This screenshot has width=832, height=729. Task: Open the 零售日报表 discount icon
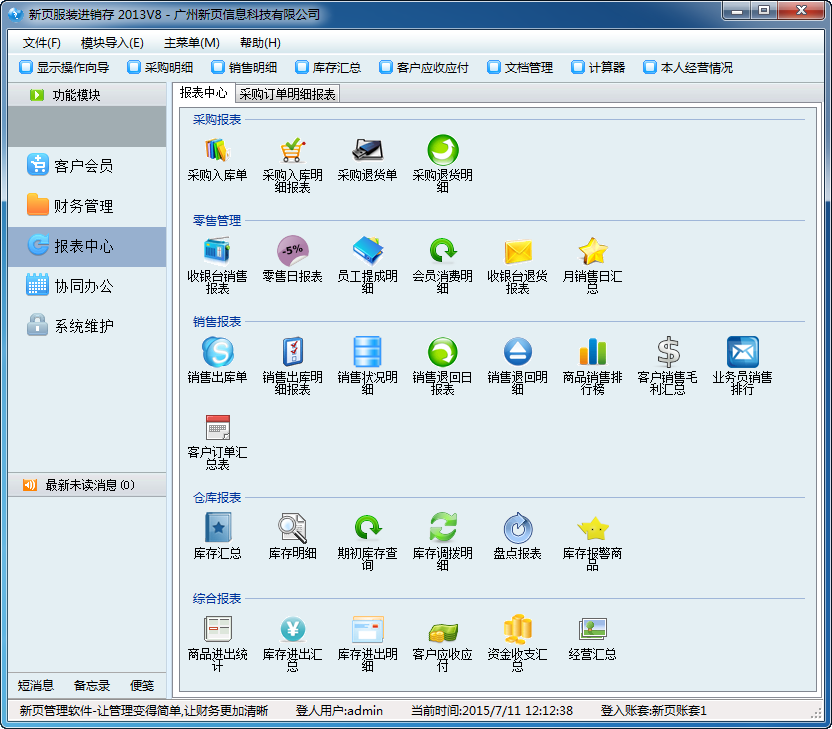292,251
